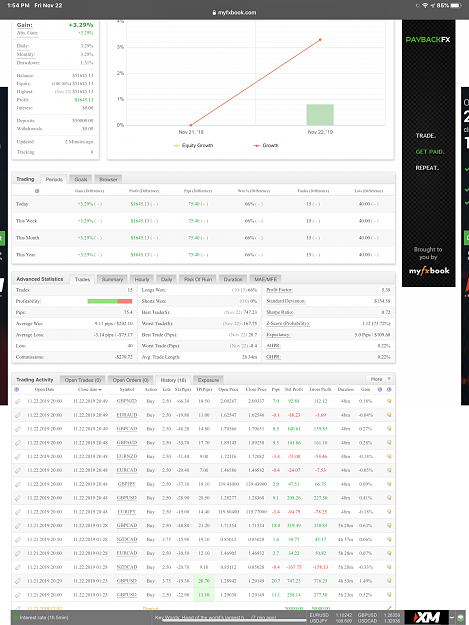Show the Open Trades (0) tab
Screen dimensions: 469x625
coord(83,380)
